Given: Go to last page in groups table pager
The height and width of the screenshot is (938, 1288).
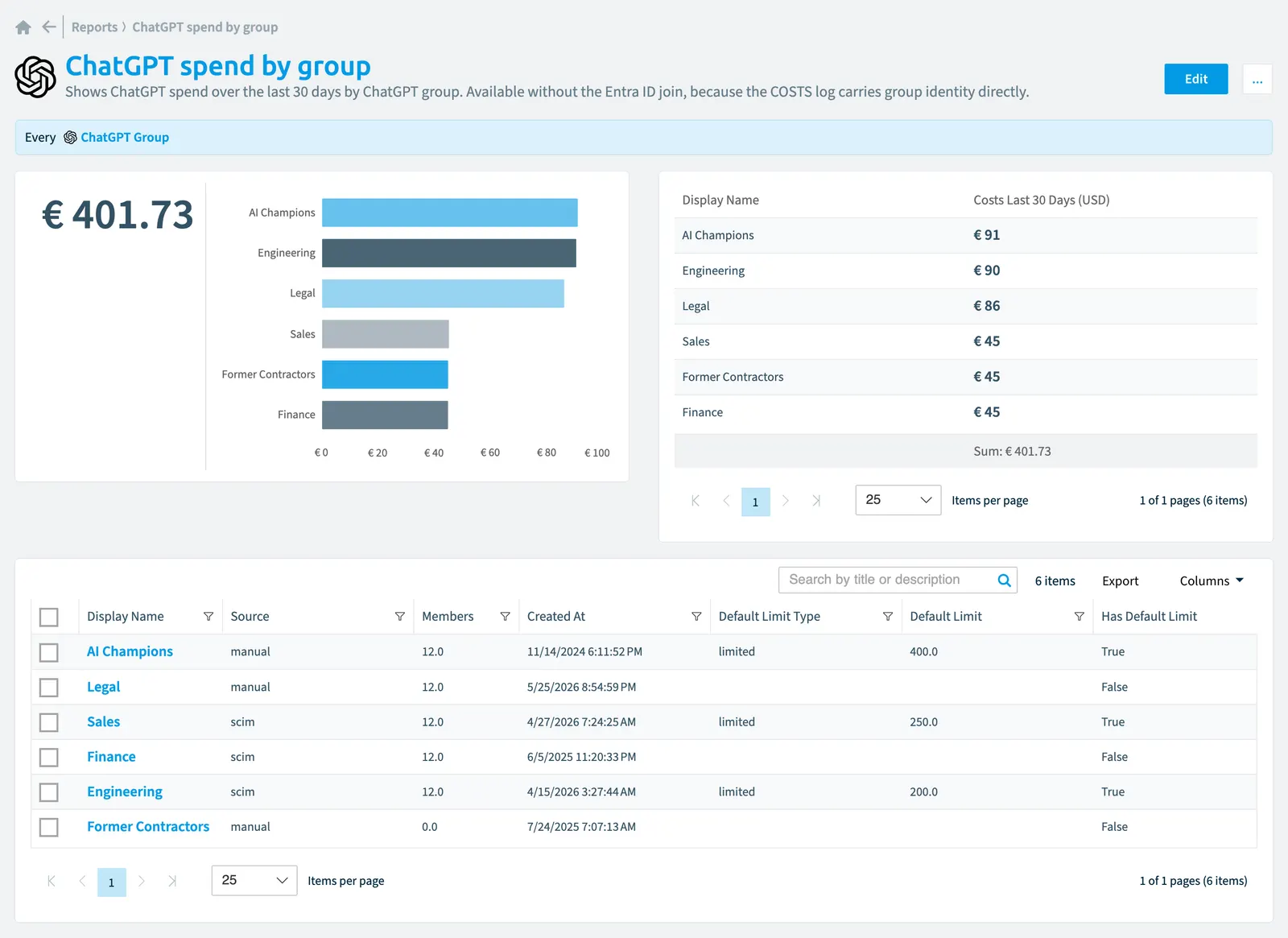Looking at the screenshot, I should [172, 882].
